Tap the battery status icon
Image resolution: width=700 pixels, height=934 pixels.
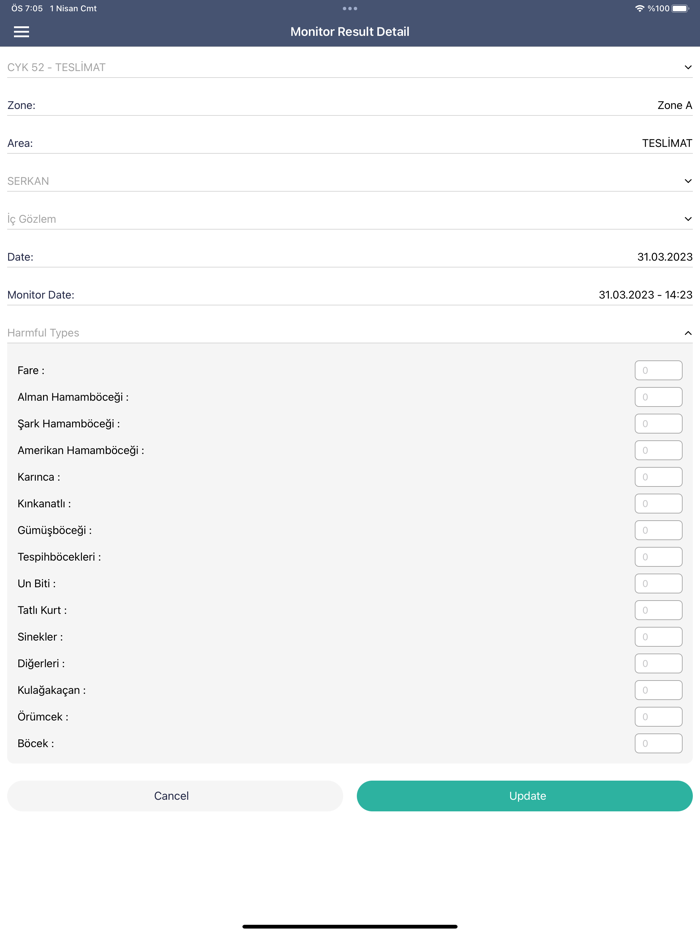pos(680,9)
